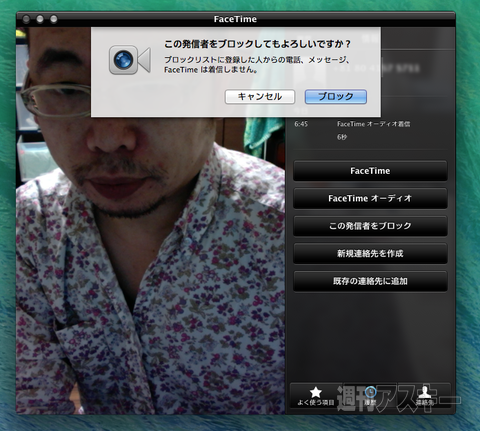Open the 連絡先 contacts person tab
The width and height of the screenshot is (480, 431).
click(425, 396)
